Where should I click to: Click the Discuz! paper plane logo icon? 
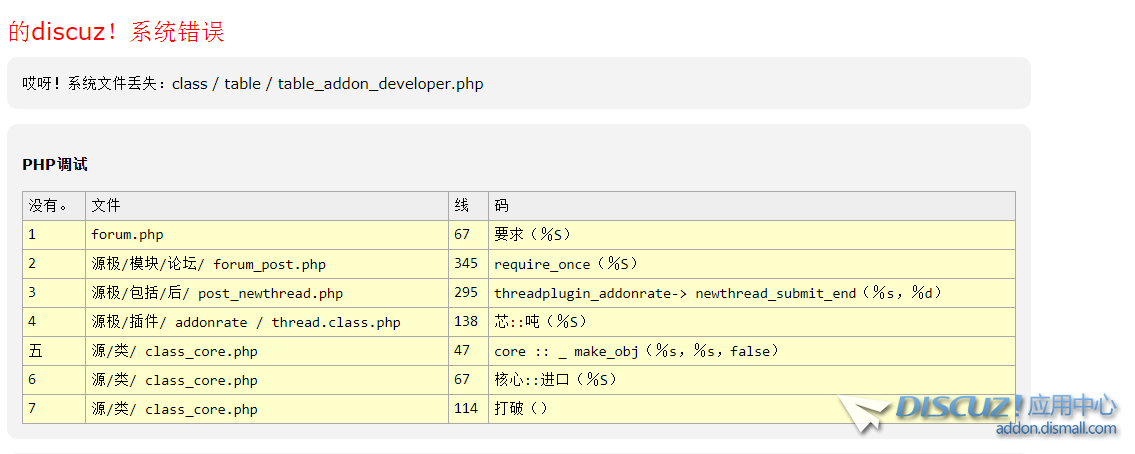point(863,412)
